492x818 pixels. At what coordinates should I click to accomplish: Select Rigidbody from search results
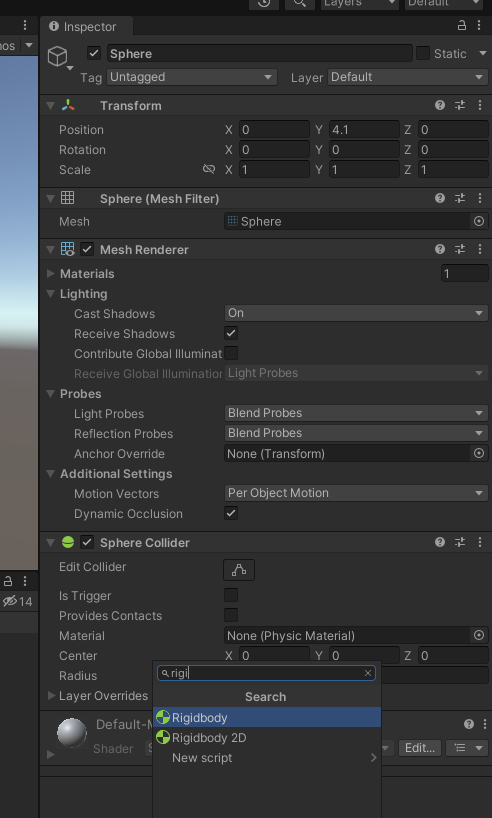tap(267, 718)
